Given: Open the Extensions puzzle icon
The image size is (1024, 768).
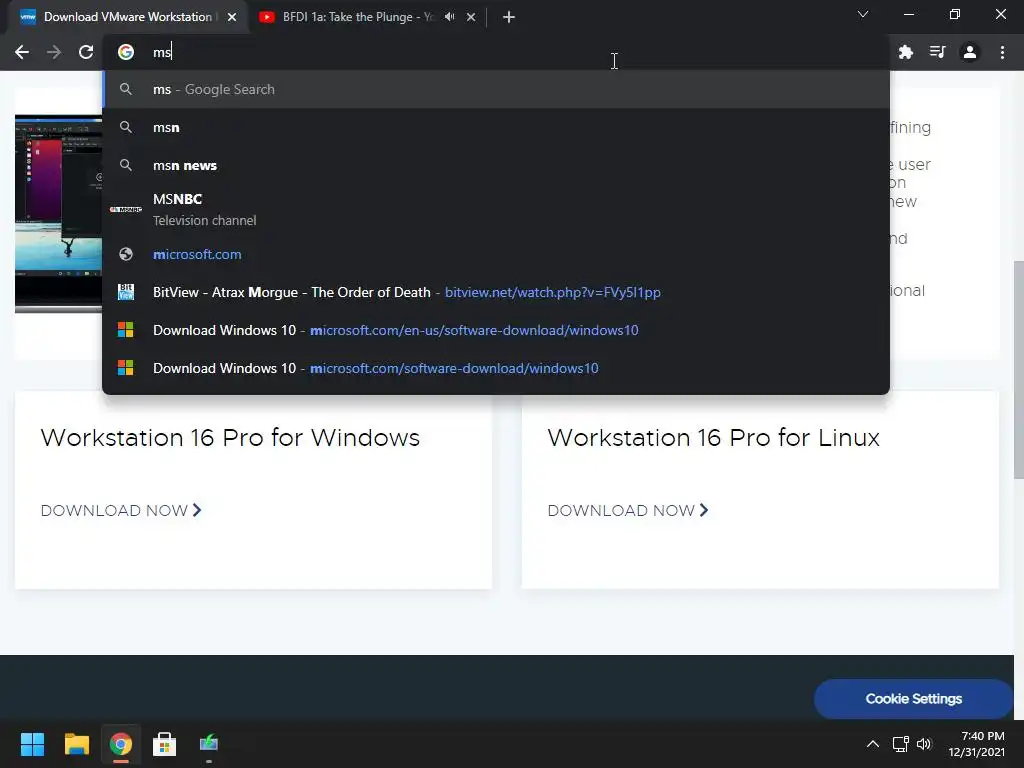Looking at the screenshot, I should [x=905, y=52].
